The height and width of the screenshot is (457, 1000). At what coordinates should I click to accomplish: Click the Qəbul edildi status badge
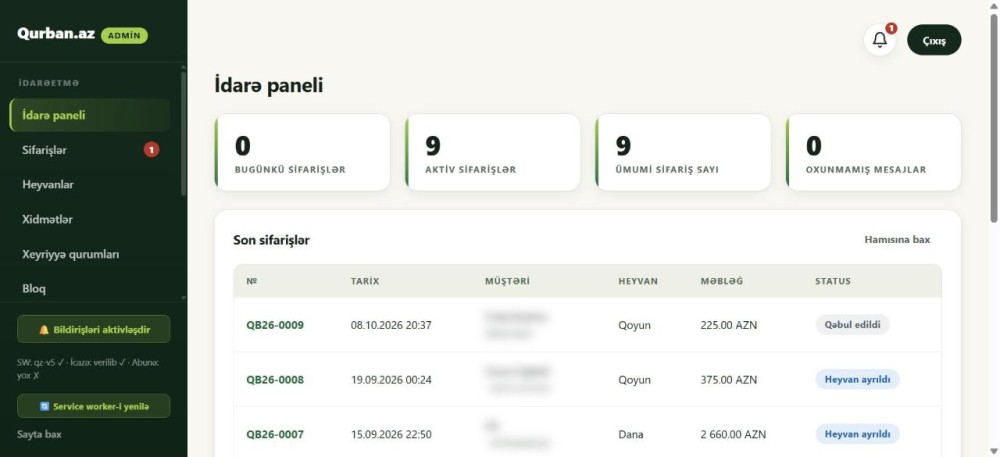click(x=852, y=324)
